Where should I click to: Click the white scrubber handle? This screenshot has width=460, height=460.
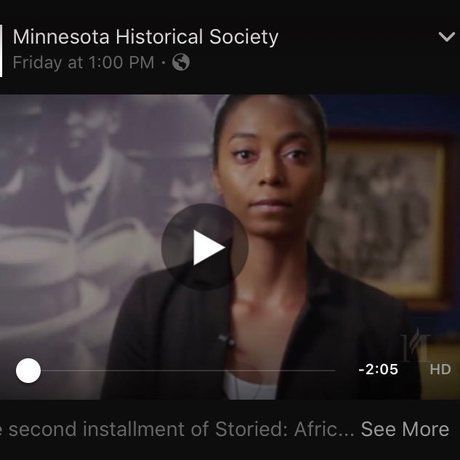coord(28,370)
